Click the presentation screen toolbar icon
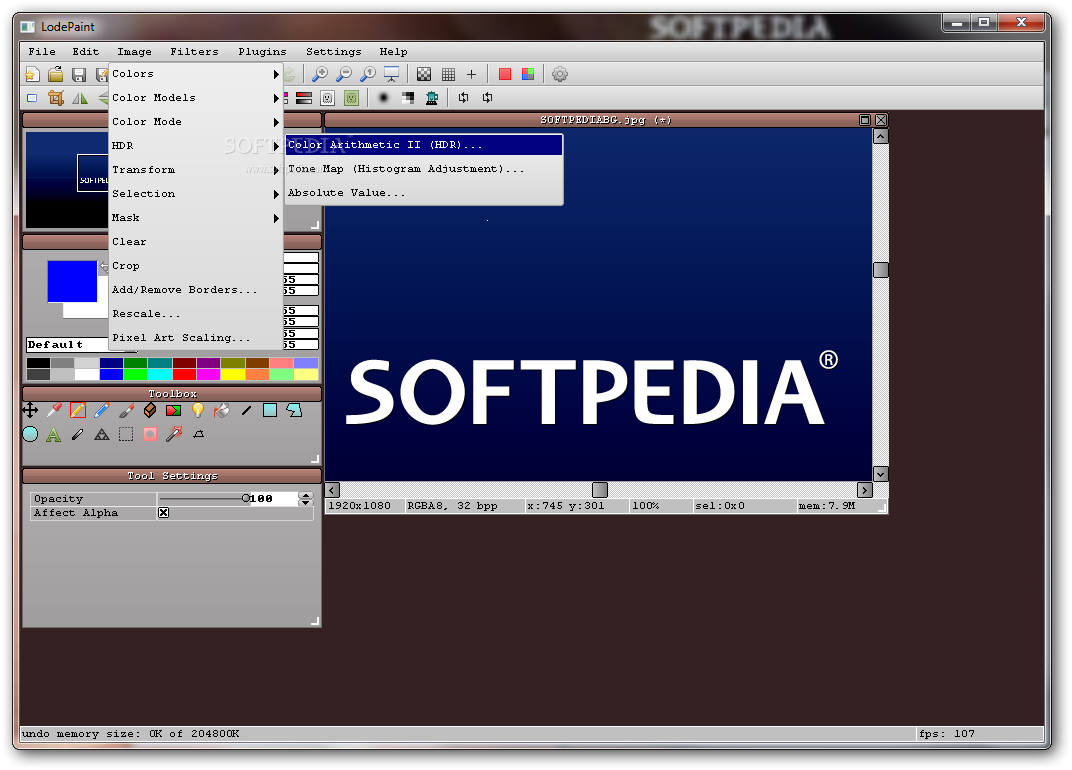Viewport: 1072px width, 770px height. point(392,74)
